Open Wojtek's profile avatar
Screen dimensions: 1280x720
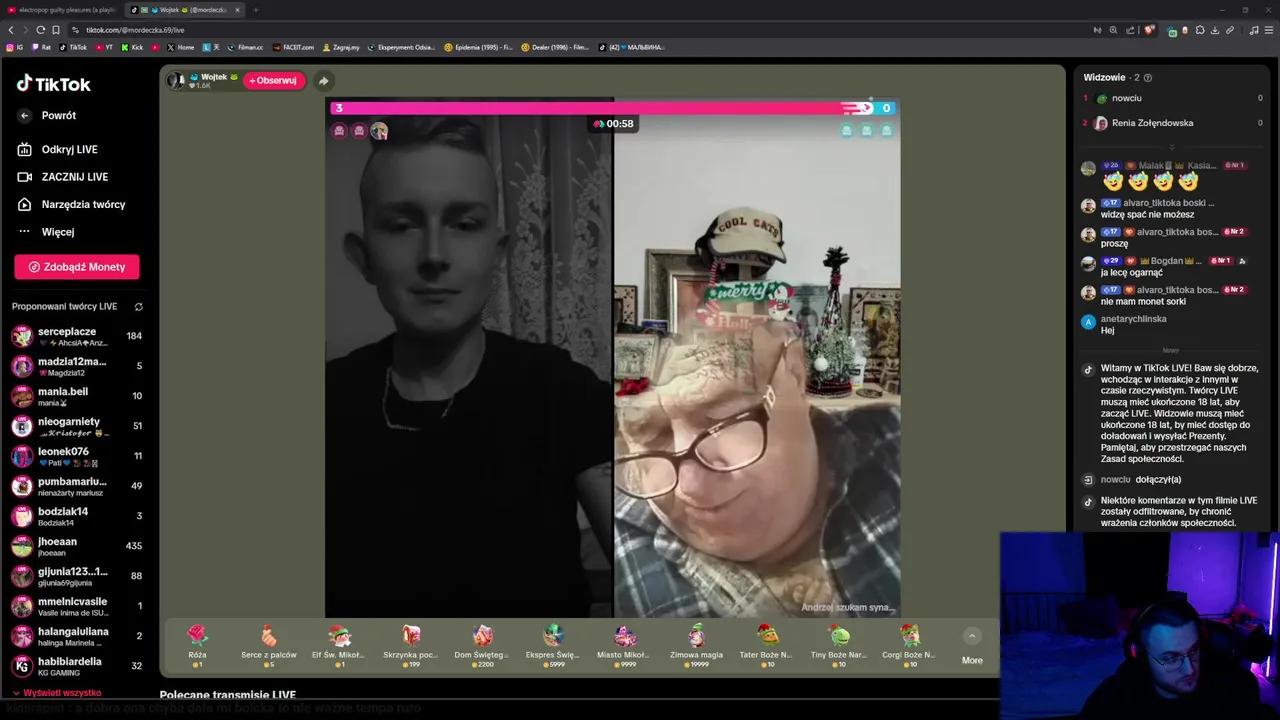177,81
